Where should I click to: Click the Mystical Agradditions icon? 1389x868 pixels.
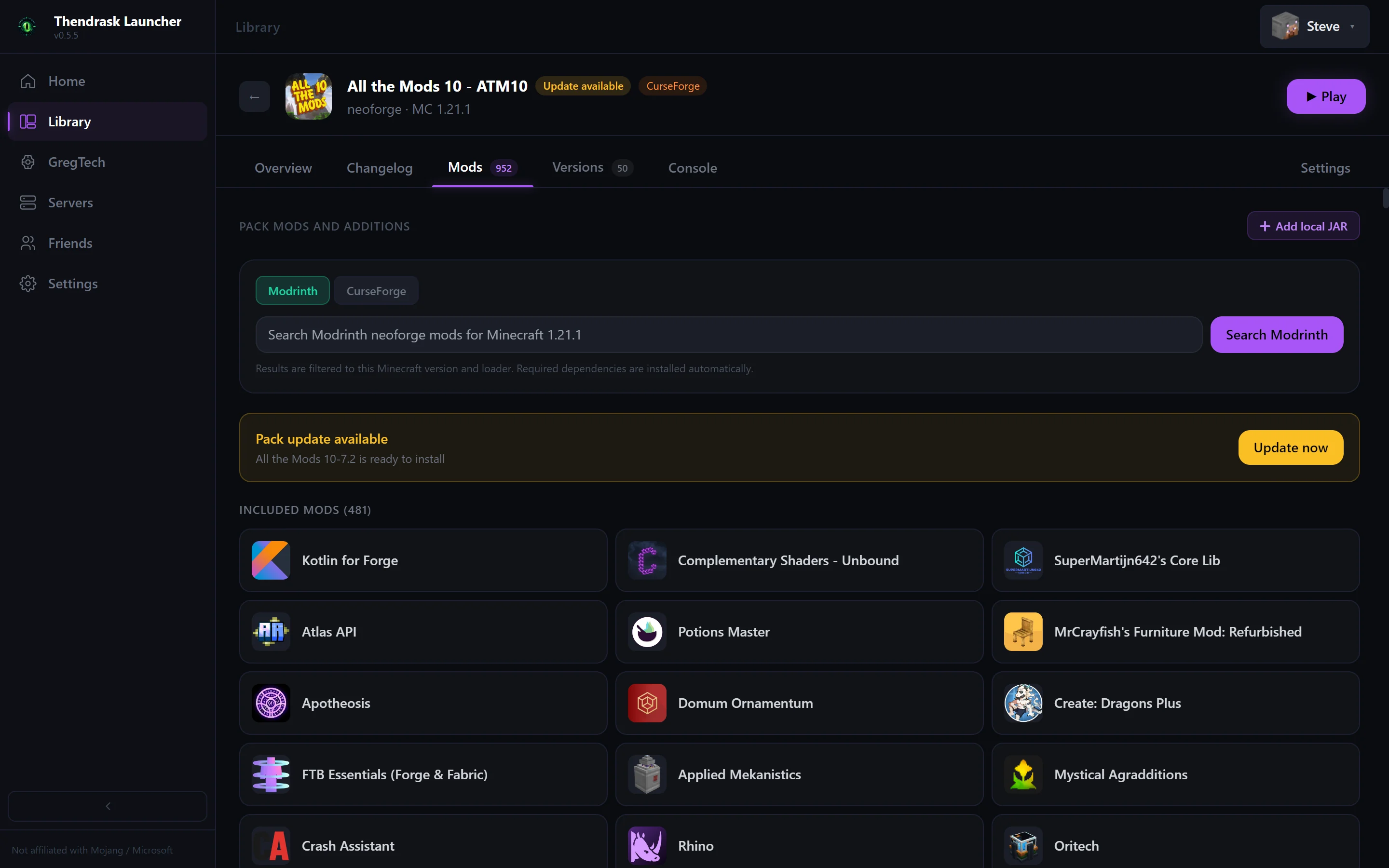pyautogui.click(x=1023, y=774)
